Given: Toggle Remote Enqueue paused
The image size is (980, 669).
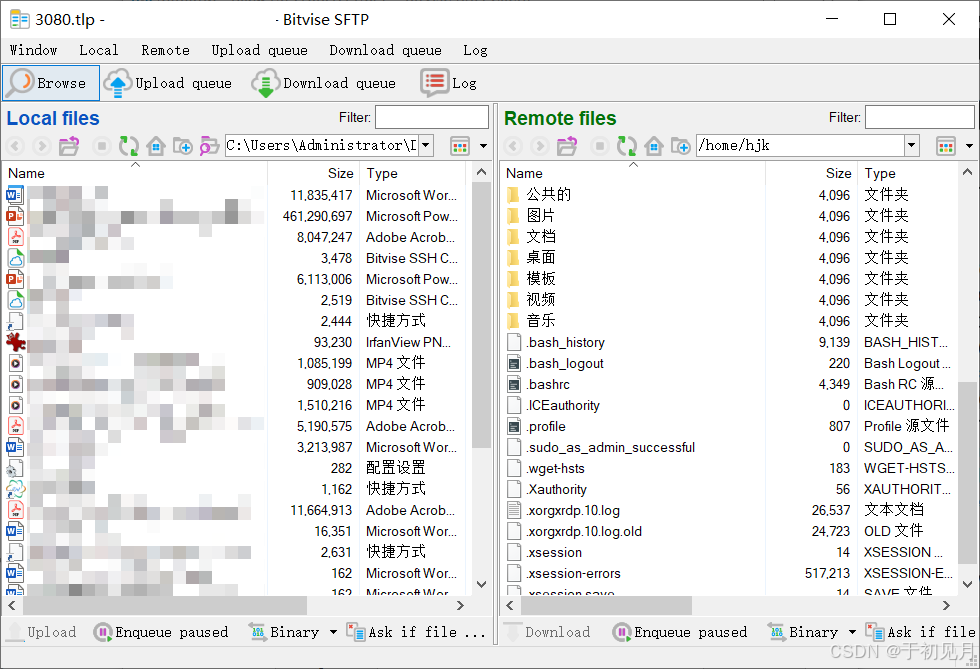Looking at the screenshot, I should (x=679, y=632).
